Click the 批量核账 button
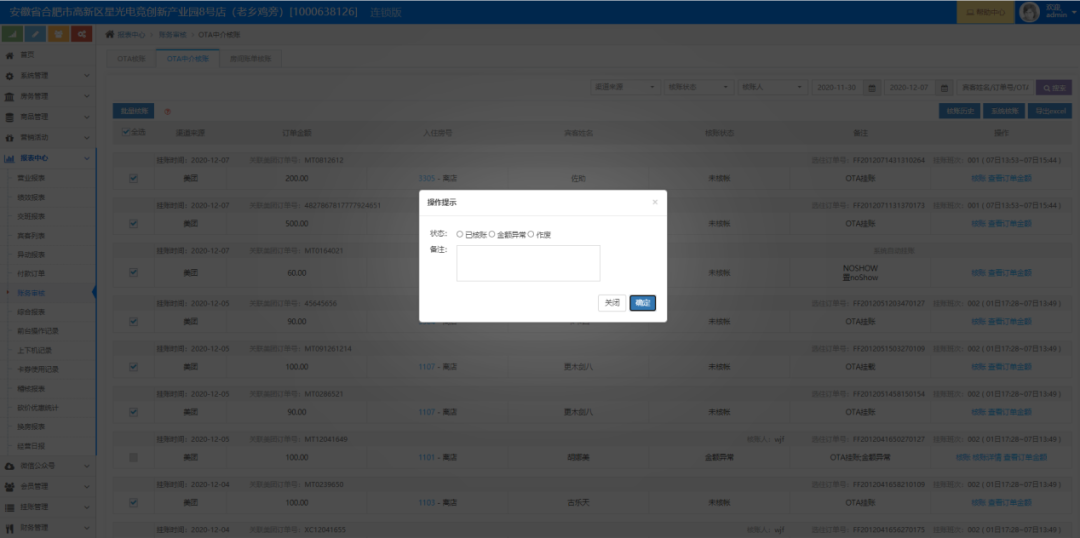This screenshot has width=1080, height=538. pos(134,111)
